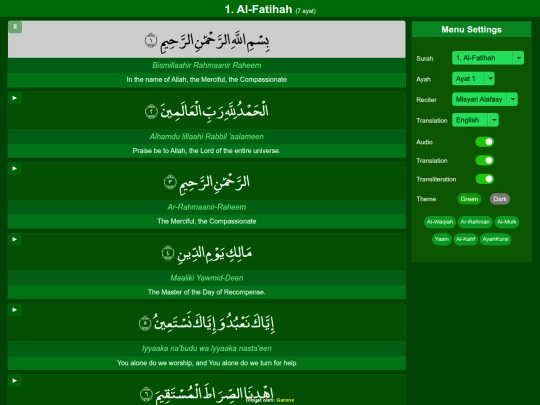Open the Translation language dropdown showing English
Screen dimensions: 540x405
click(475, 120)
